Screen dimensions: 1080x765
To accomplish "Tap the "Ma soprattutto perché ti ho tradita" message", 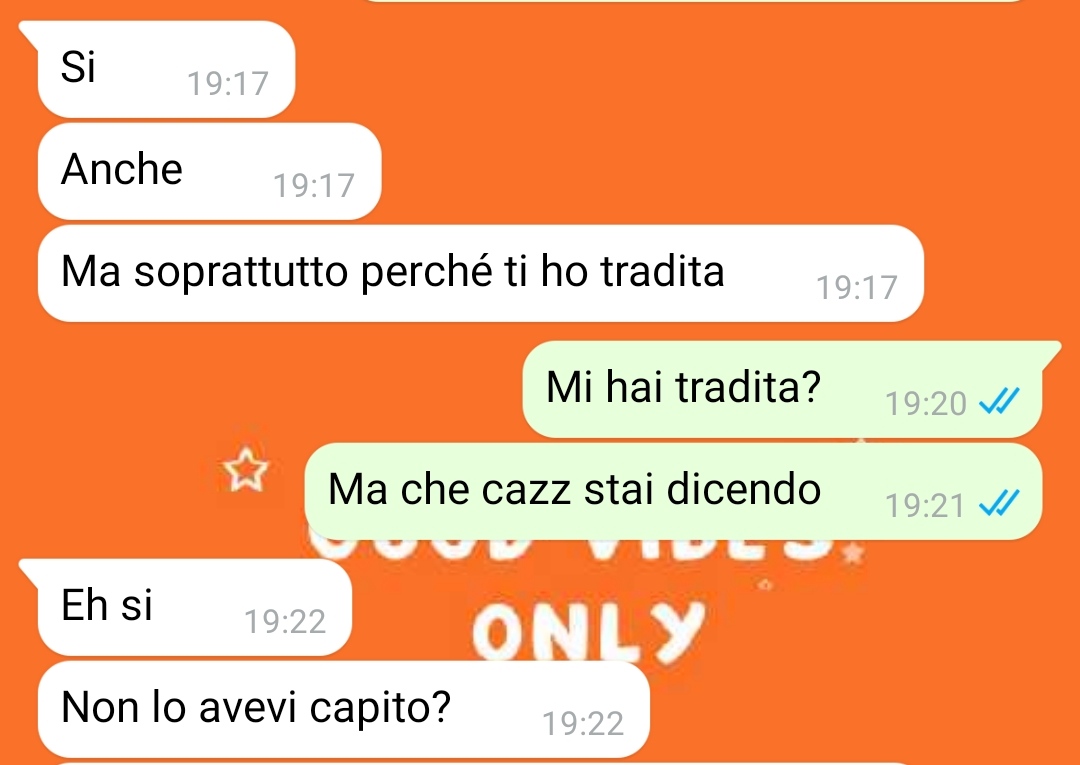I will [x=480, y=273].
